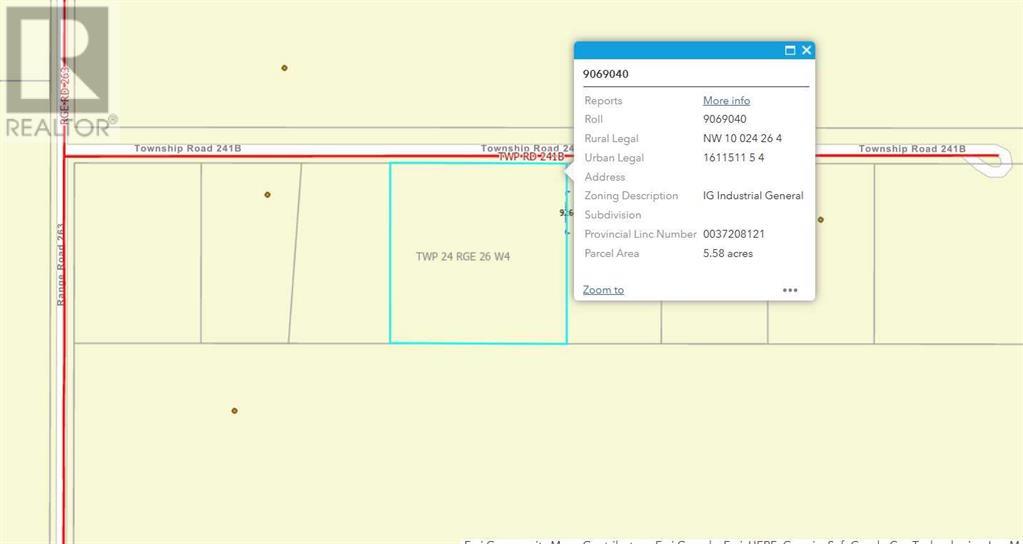
Task: Click the Zoom to link
Action: point(603,290)
